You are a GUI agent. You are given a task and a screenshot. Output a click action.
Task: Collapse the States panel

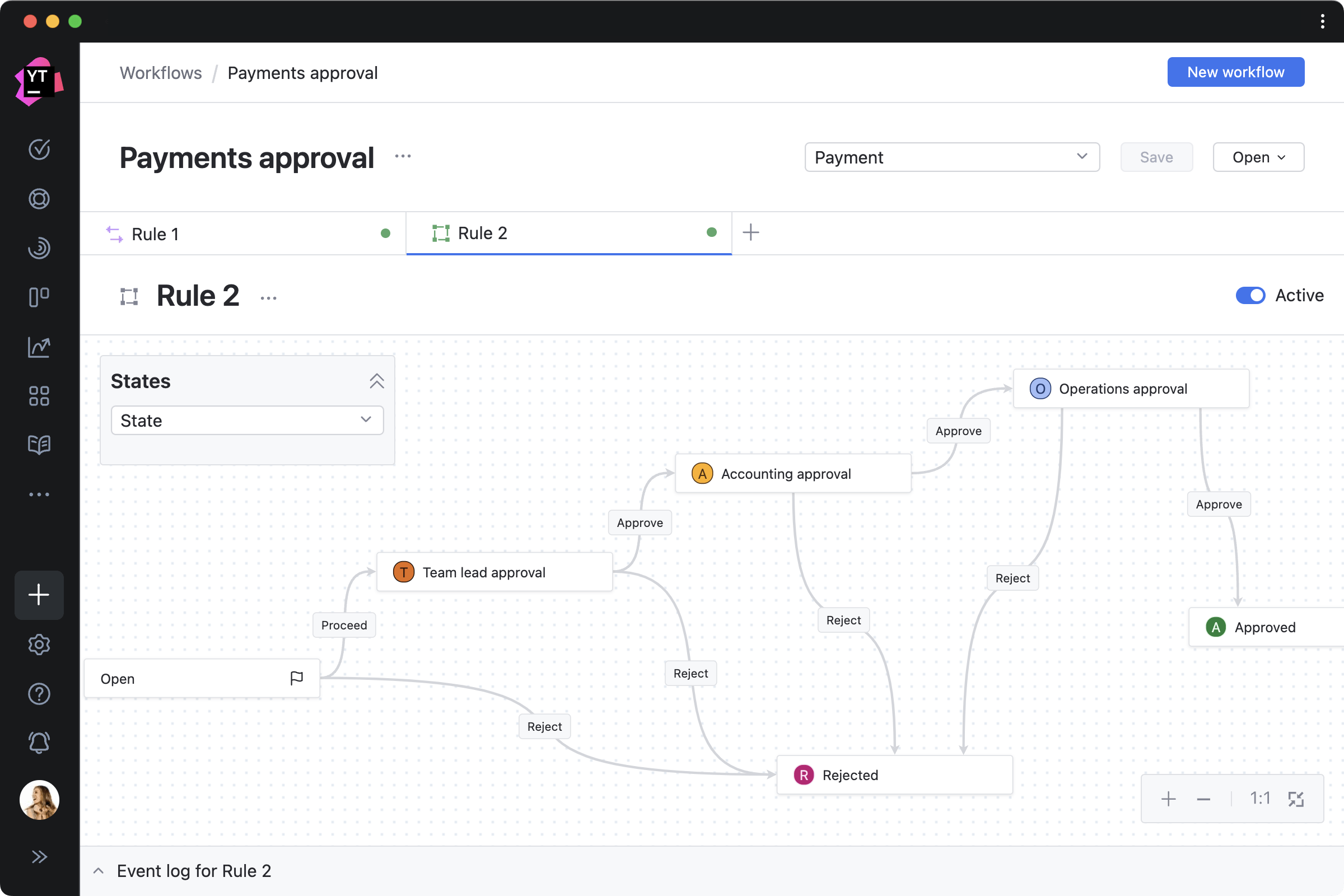coord(376,381)
